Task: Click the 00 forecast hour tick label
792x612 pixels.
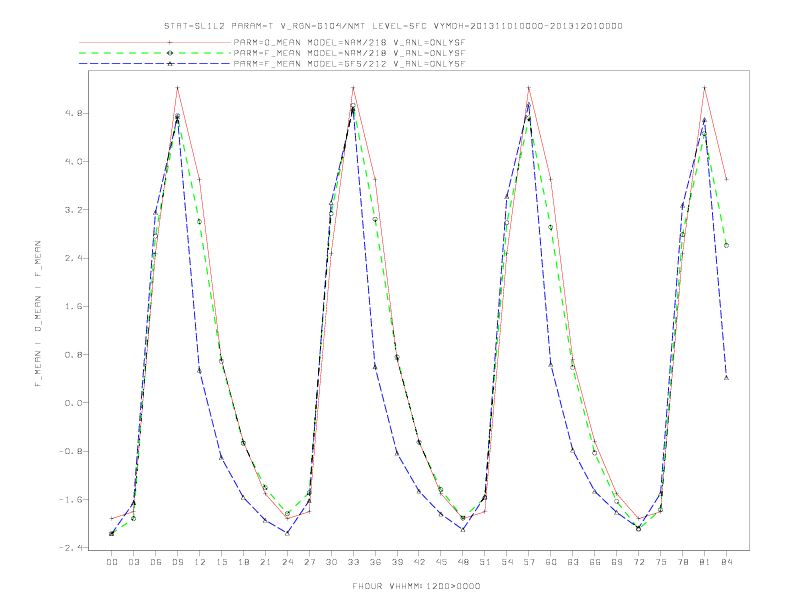Action: [112, 562]
